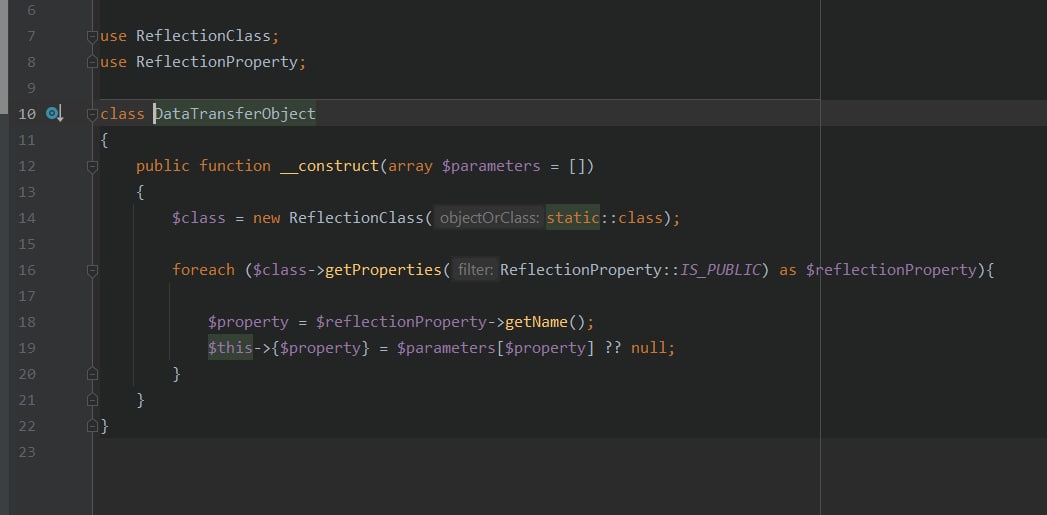Collapse the __construct function fold on line 12
The width and height of the screenshot is (1047, 515).
pos(92,167)
